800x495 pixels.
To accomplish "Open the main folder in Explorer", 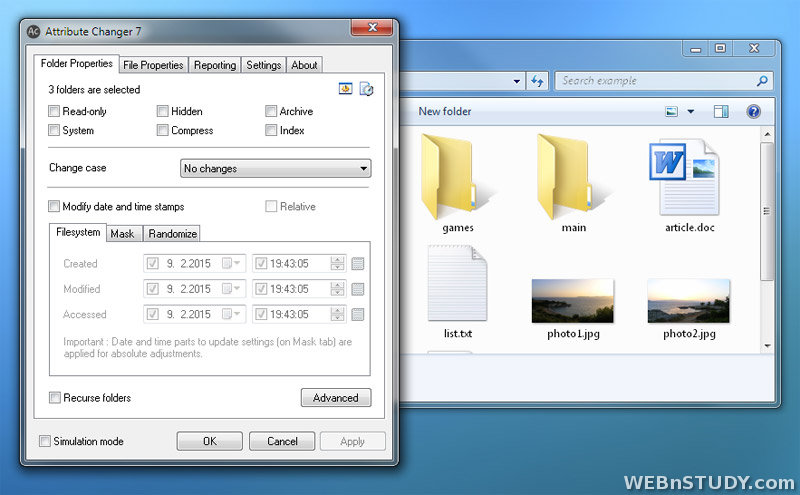I will pyautogui.click(x=573, y=184).
